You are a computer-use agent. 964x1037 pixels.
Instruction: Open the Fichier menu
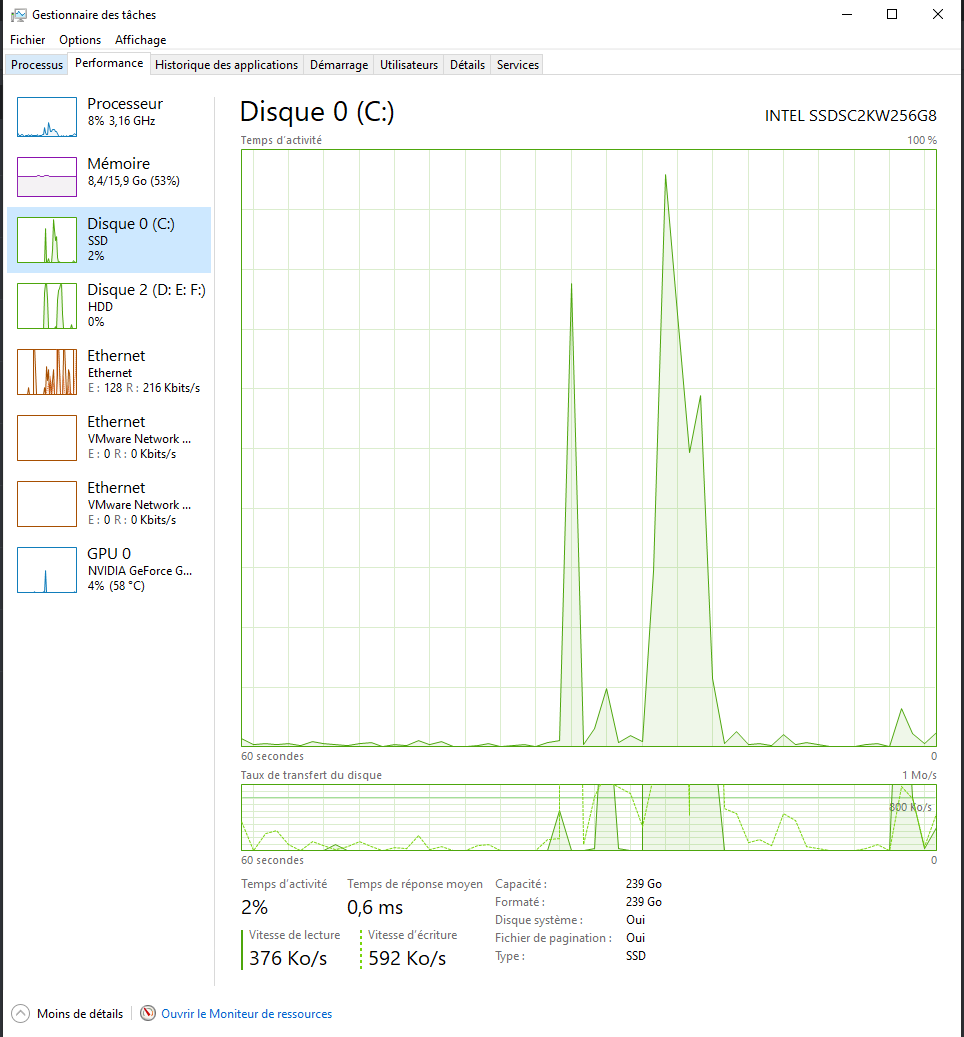[26, 40]
